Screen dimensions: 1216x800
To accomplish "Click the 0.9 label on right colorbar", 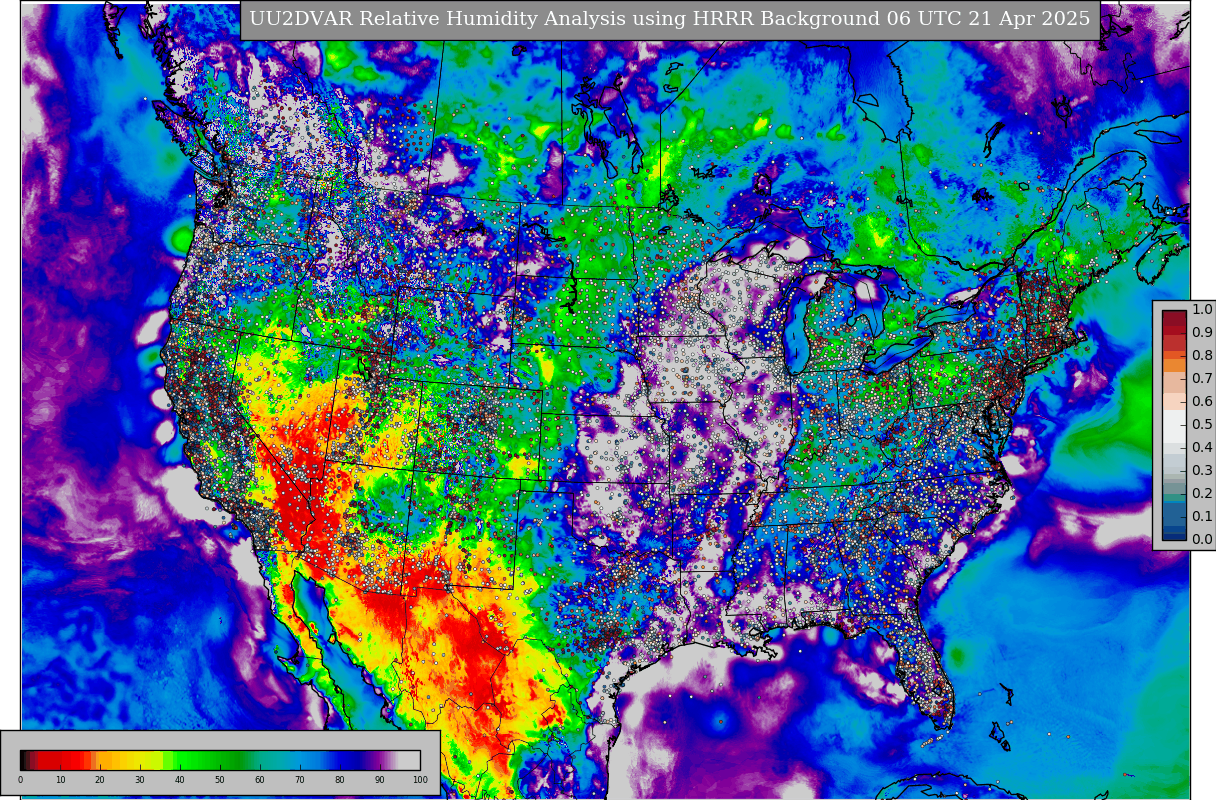I will (x=1202, y=332).
